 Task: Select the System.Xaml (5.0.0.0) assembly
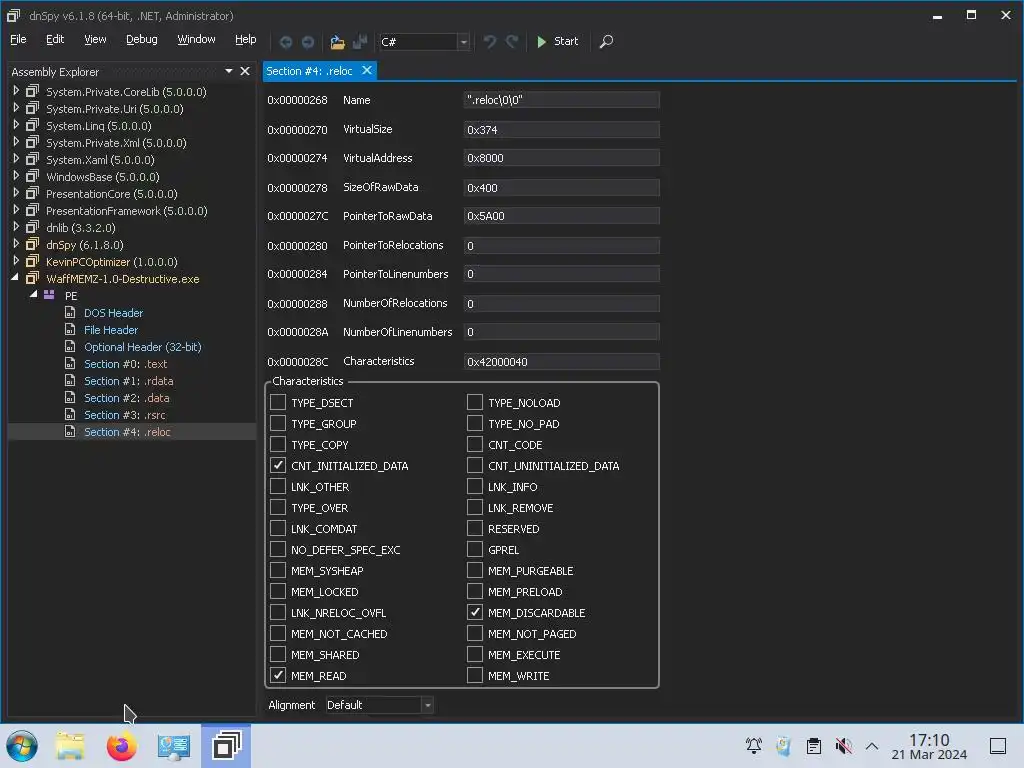tap(100, 159)
